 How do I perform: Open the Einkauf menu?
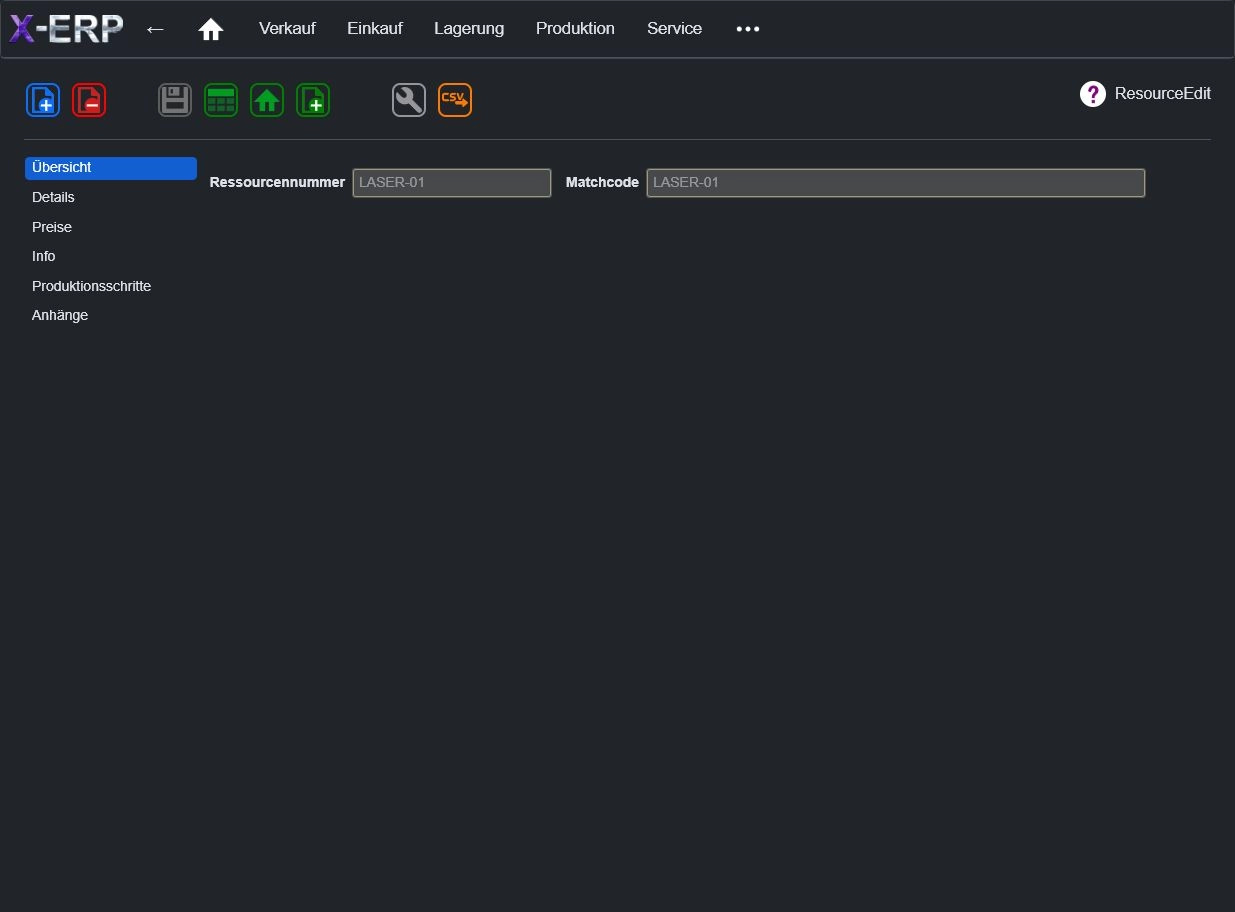(375, 29)
